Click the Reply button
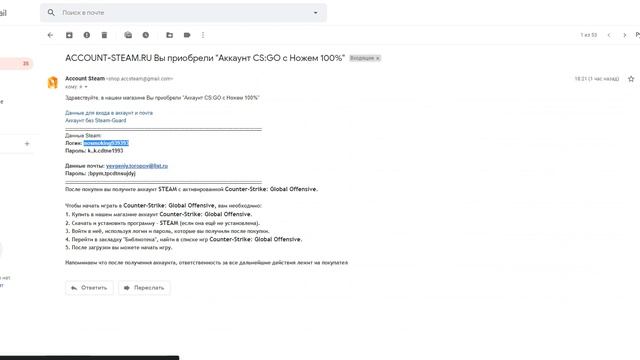Screen dimensions: 640x360 click(89, 288)
